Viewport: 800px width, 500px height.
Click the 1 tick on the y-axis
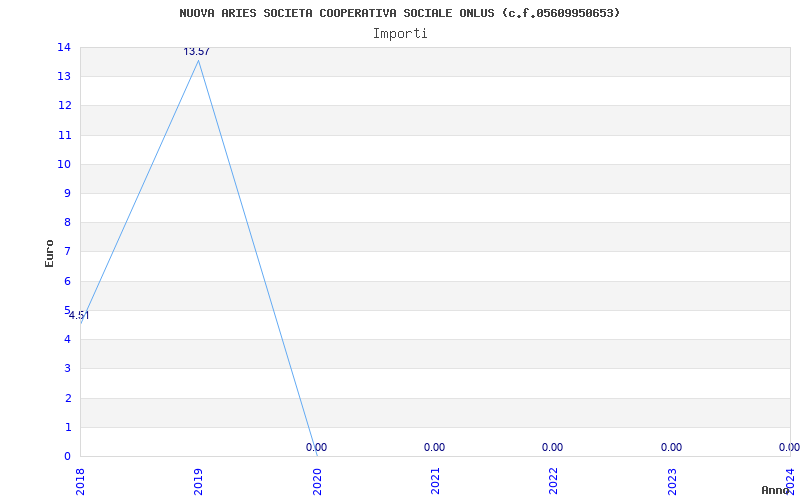coord(67,427)
